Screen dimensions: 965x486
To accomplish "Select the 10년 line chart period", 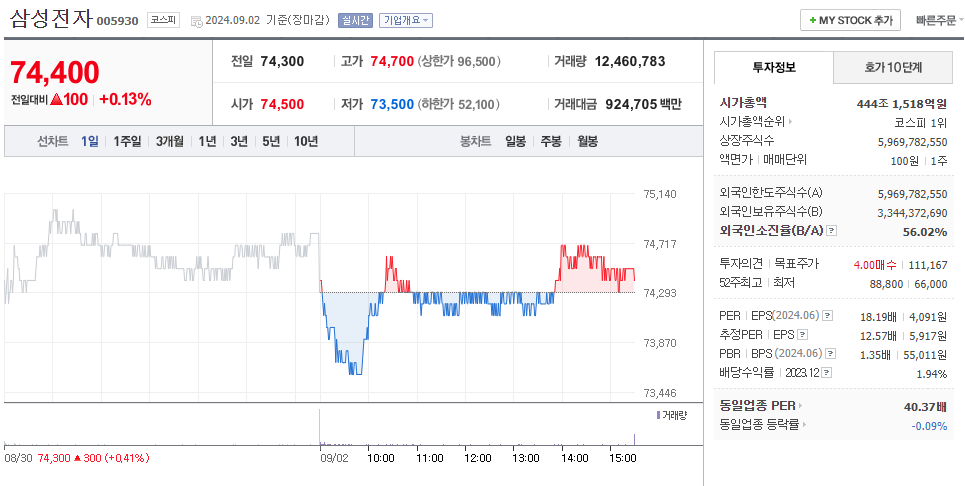I will (306, 141).
